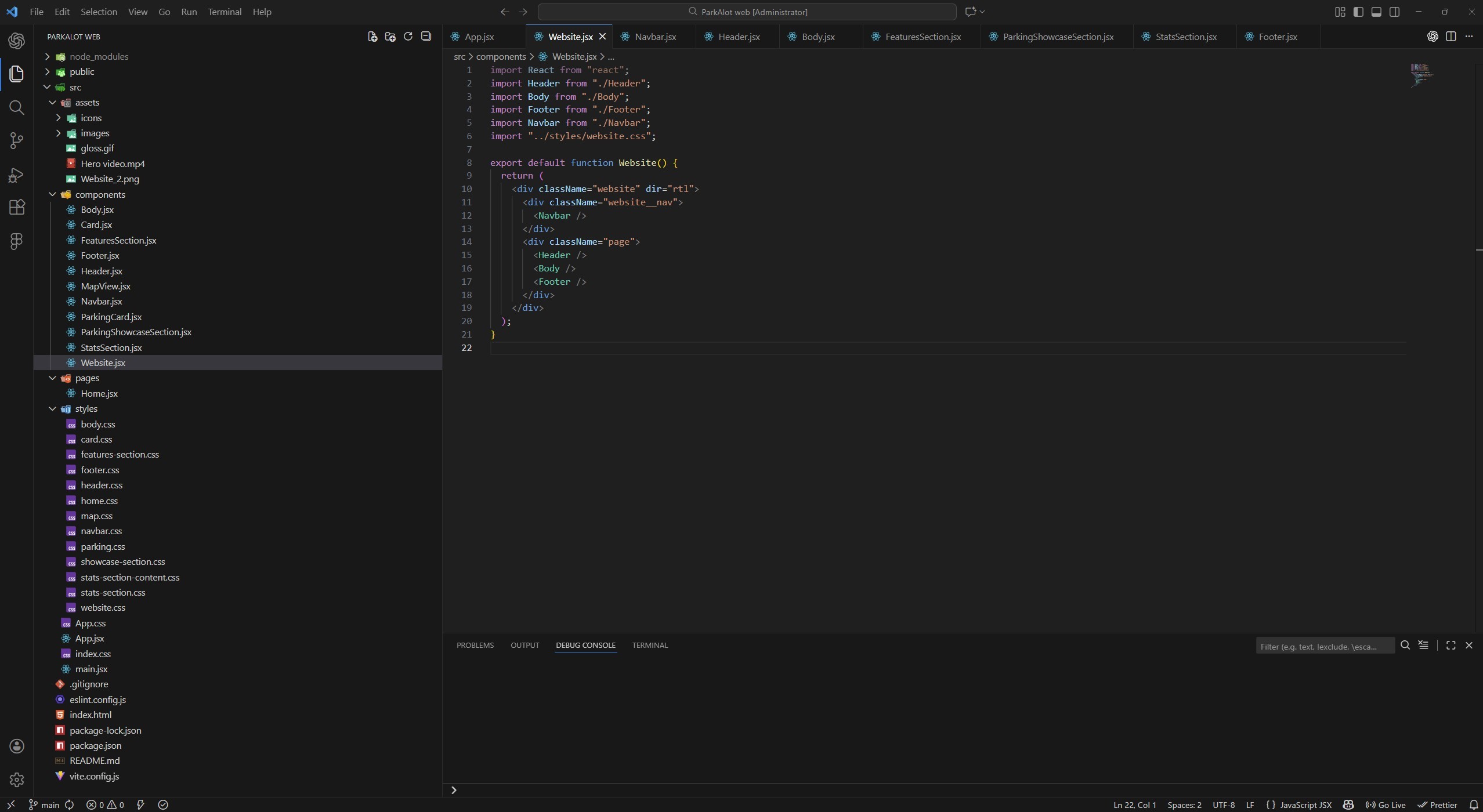The height and width of the screenshot is (812, 1483).
Task: Switch to the Navbar.jsx editor tab
Action: point(654,37)
